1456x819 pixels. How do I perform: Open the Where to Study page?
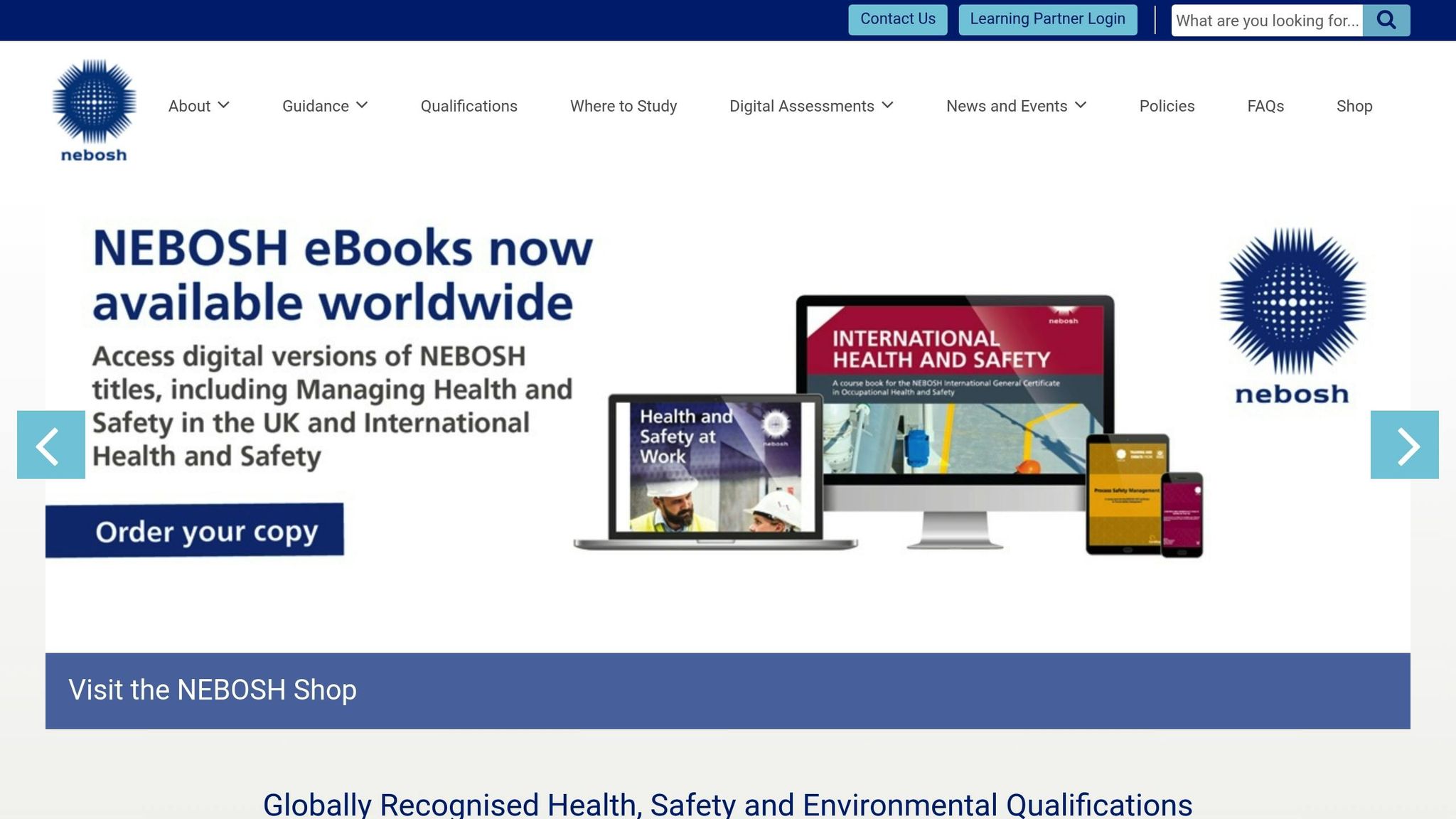pos(623,106)
